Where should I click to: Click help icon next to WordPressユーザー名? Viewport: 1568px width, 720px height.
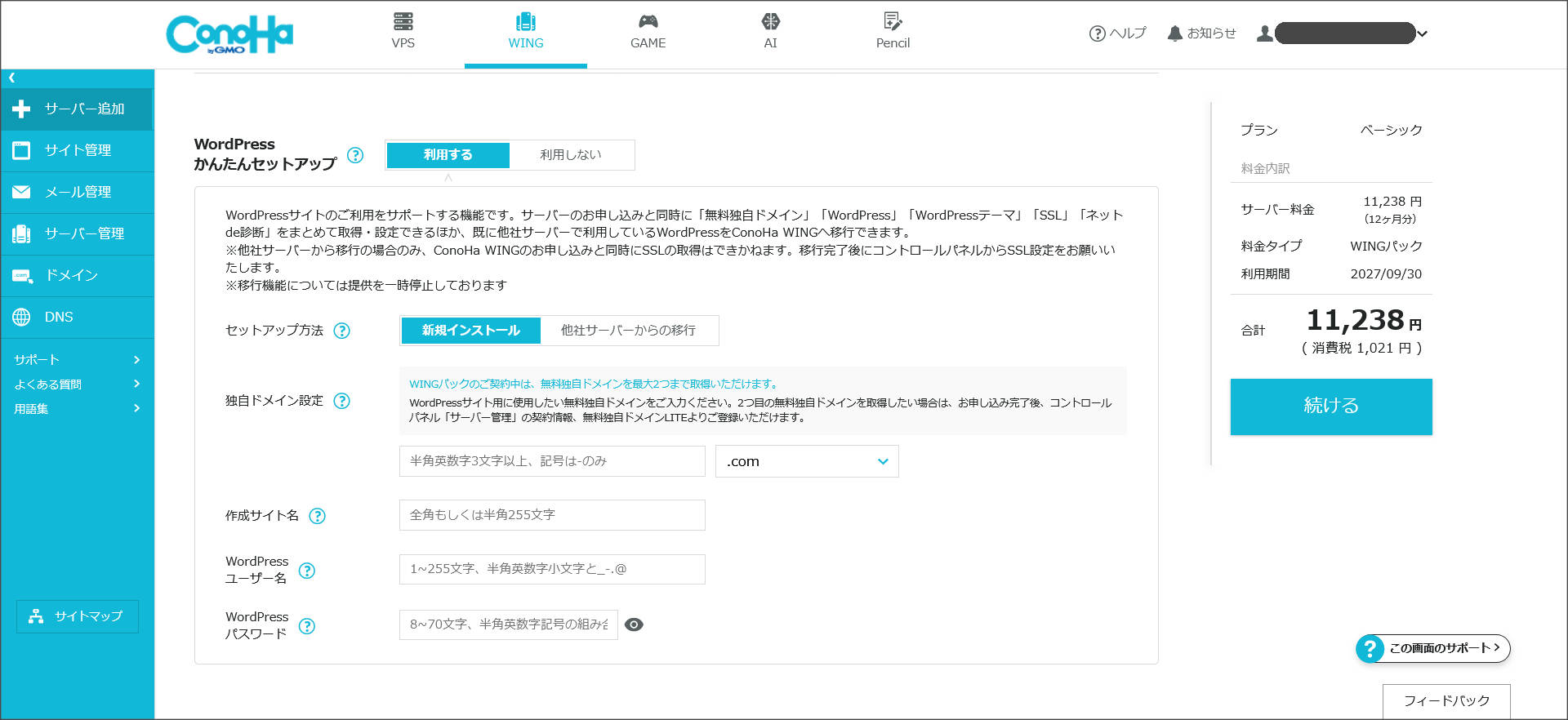307,571
